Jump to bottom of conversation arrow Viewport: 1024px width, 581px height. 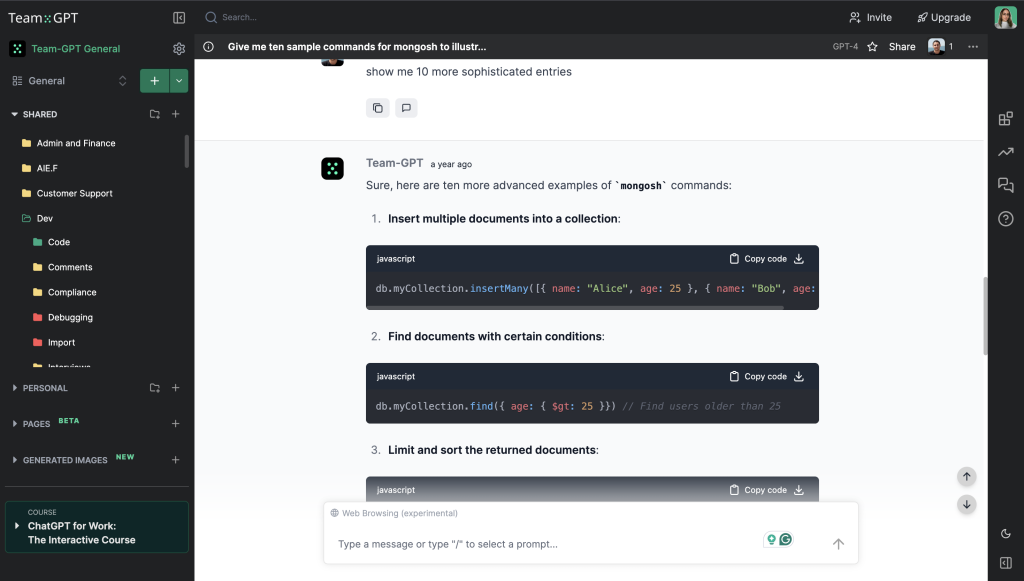(967, 504)
